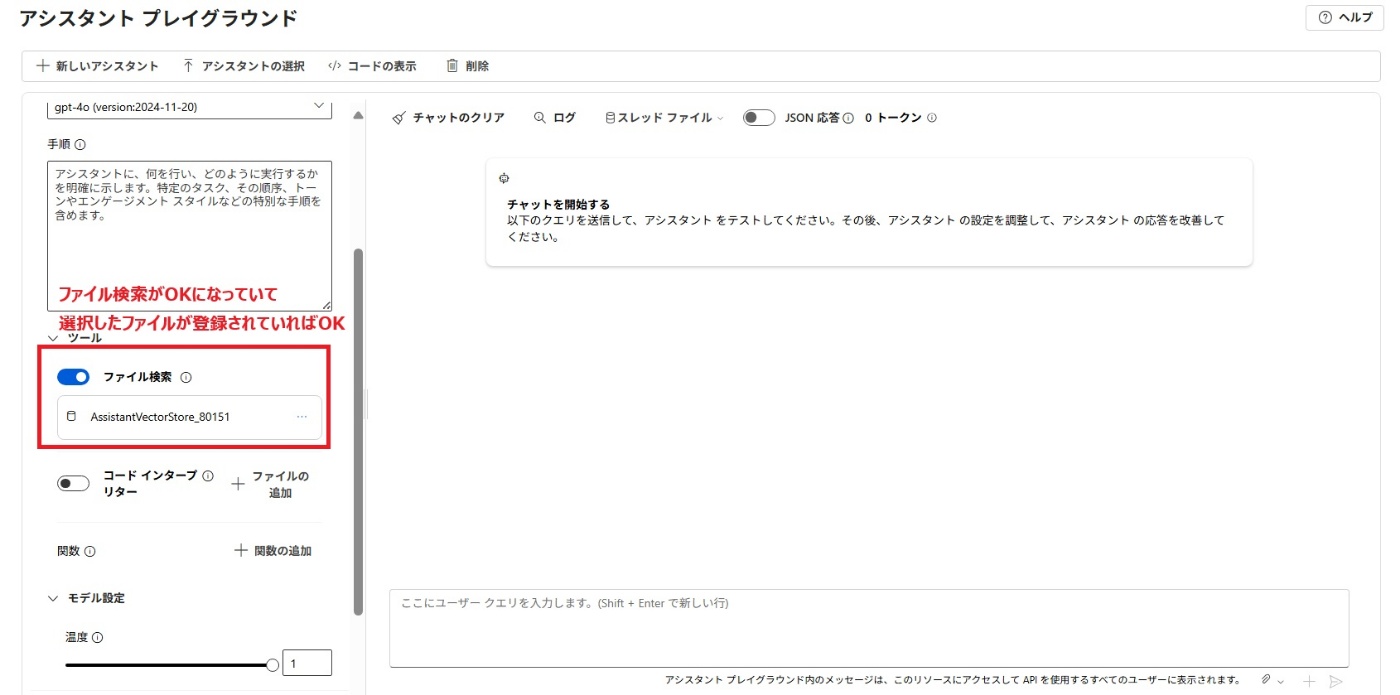Click the plus icon of 新しいアシスタント

[42, 66]
